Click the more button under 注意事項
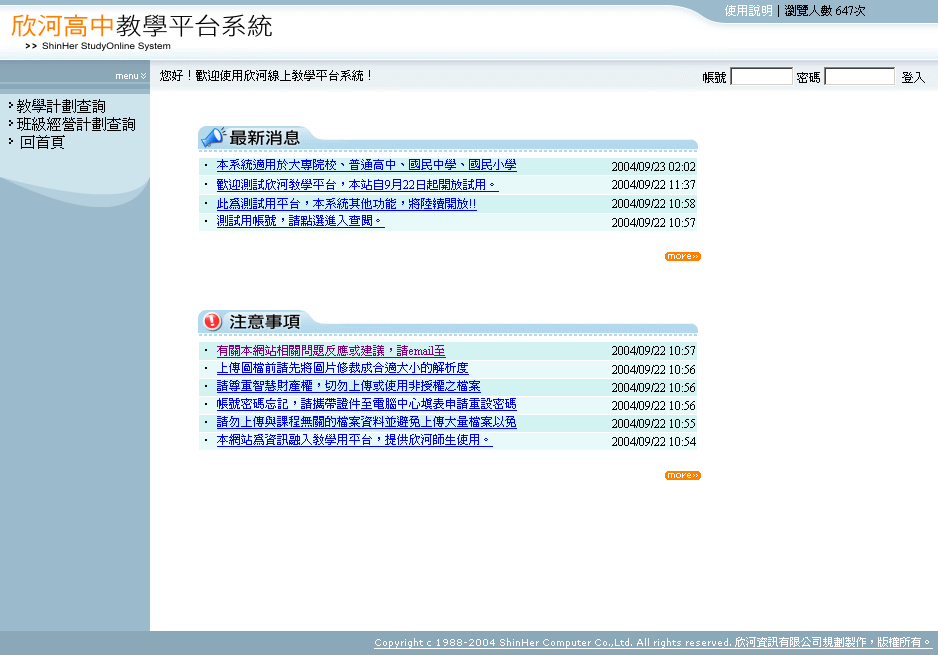Image resolution: width=938 pixels, height=655 pixels. (x=682, y=476)
